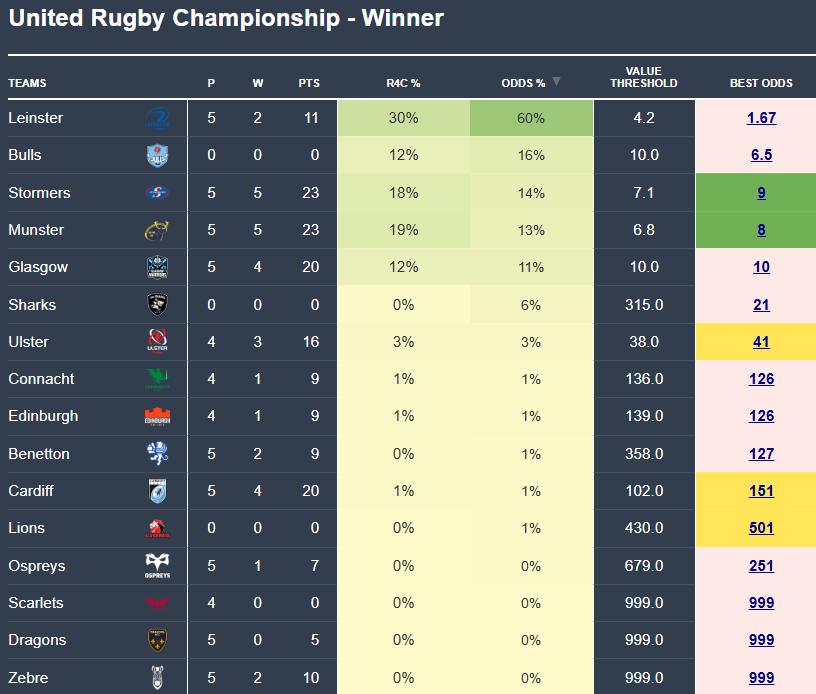This screenshot has width=816, height=694.
Task: Sort by VALUE THRESHOLD column header
Action: point(644,77)
